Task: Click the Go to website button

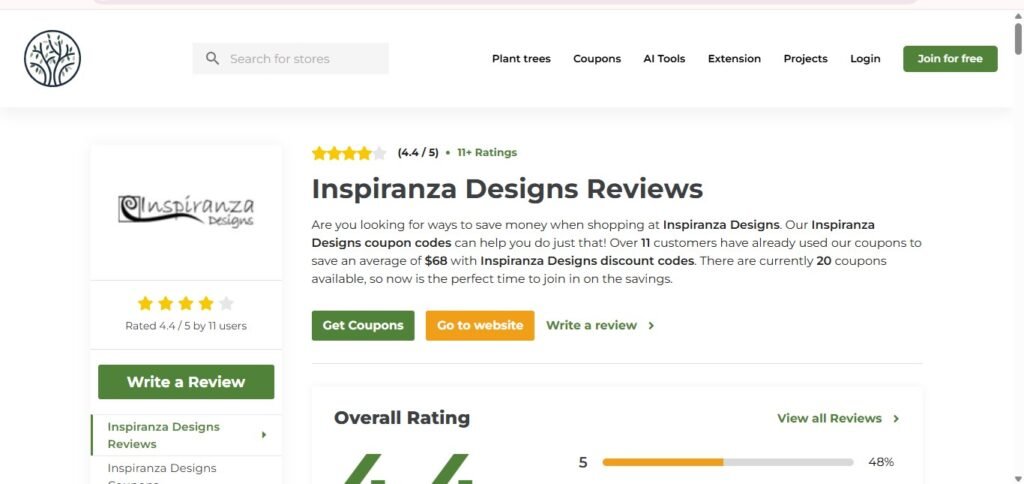Action: tap(480, 325)
